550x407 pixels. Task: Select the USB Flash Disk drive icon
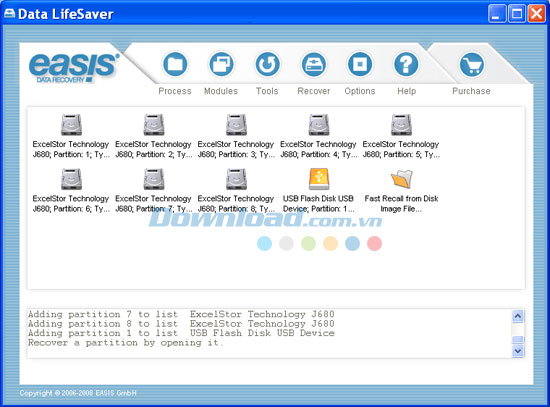(x=318, y=179)
